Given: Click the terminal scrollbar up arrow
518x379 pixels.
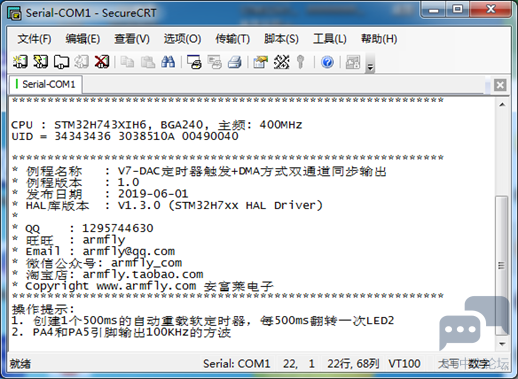Looking at the screenshot, I should 502,105.
